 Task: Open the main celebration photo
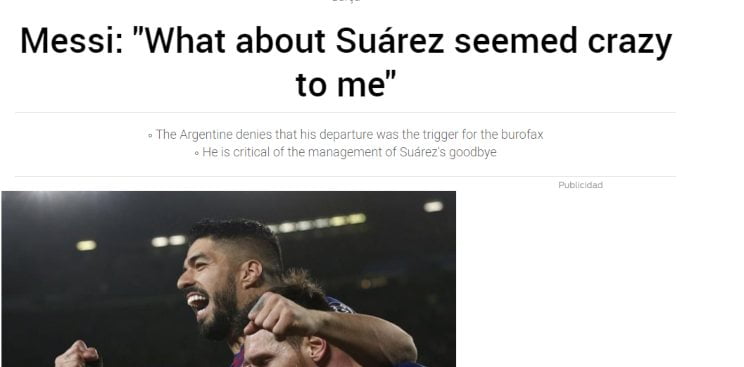(229, 279)
